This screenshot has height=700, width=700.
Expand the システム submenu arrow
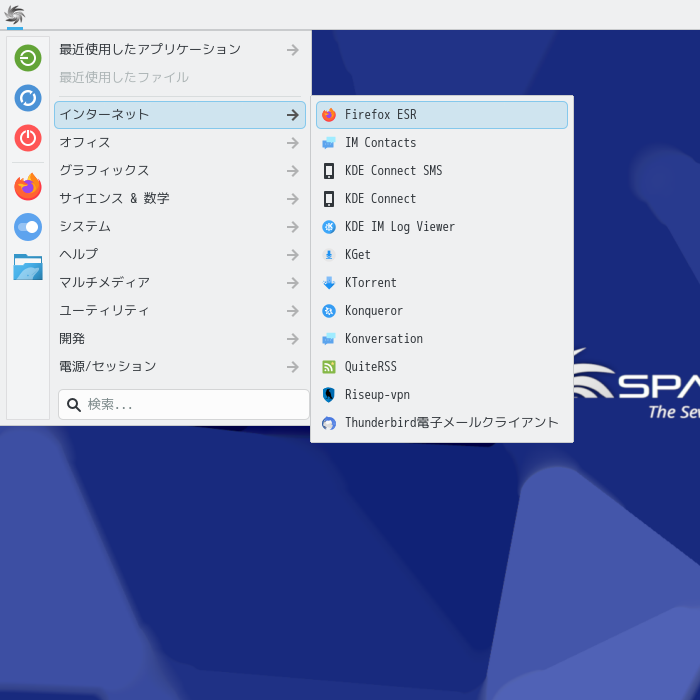[x=293, y=227]
